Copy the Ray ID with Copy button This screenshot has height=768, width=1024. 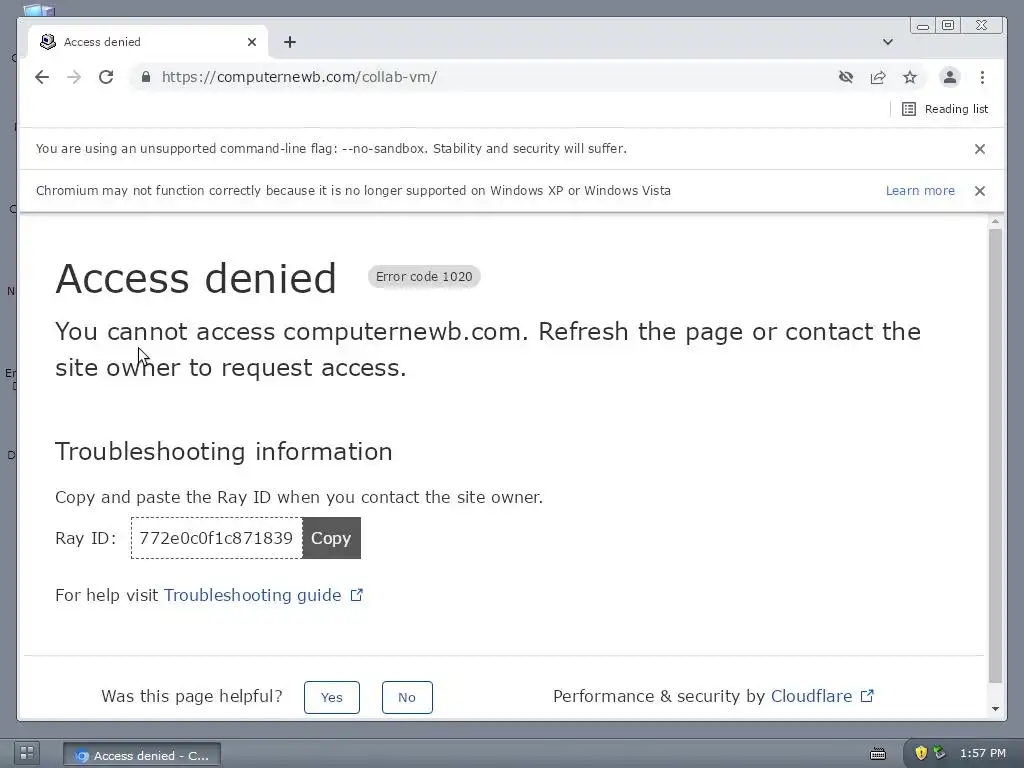coord(331,538)
